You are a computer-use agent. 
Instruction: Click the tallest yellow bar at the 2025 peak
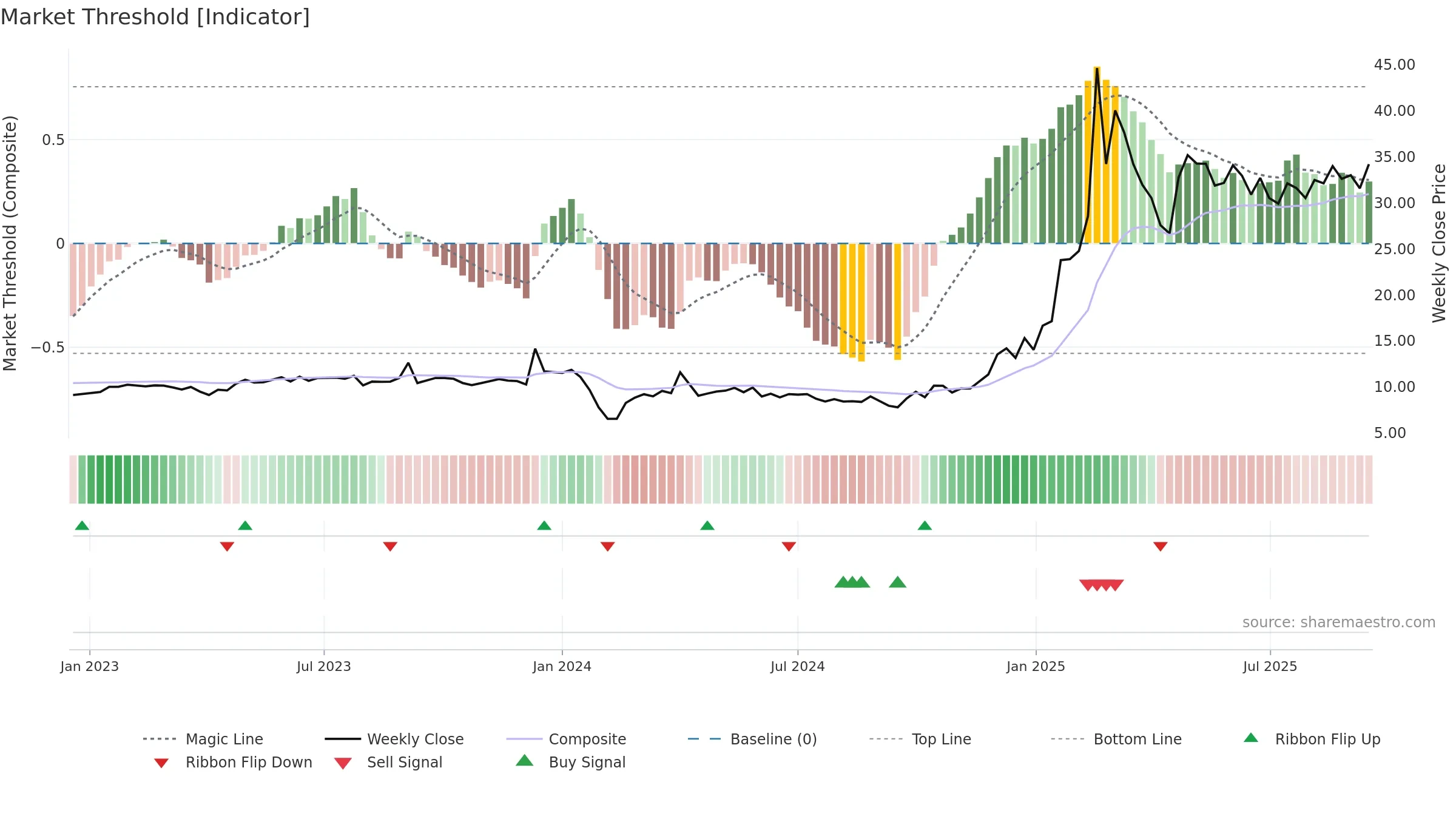[1097, 155]
